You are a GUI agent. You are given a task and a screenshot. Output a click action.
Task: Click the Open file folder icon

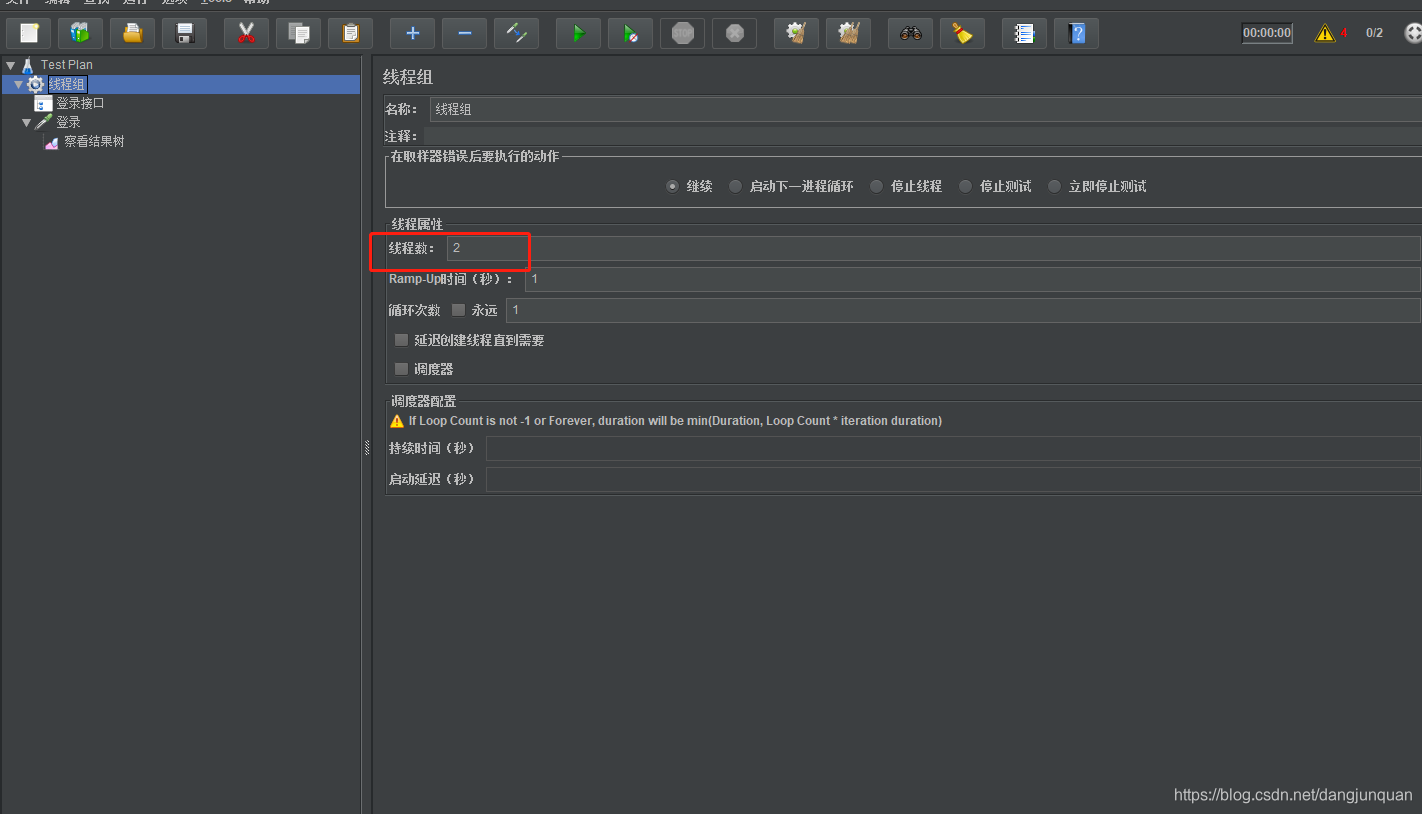coord(133,33)
